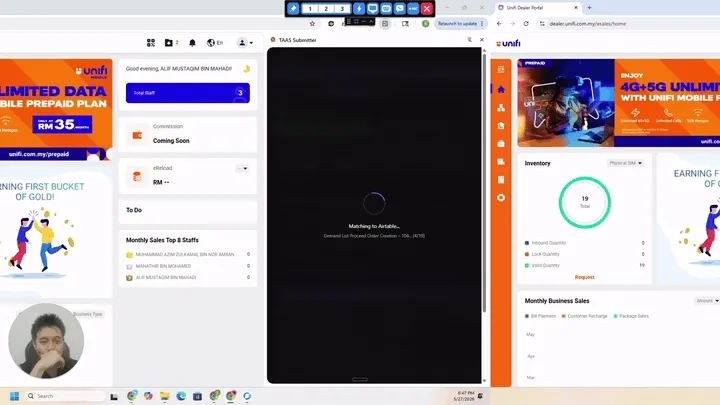
Task: Select screen 2 in floating toolbar
Action: pyautogui.click(x=326, y=8)
